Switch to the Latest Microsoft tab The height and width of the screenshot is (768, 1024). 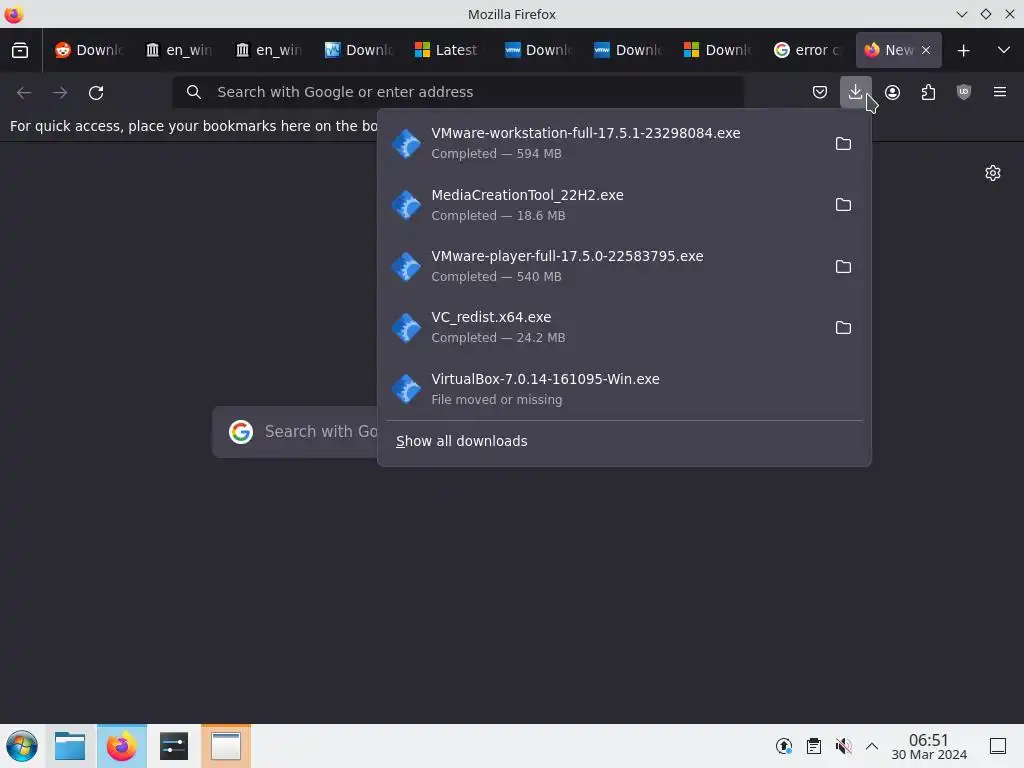tap(448, 50)
